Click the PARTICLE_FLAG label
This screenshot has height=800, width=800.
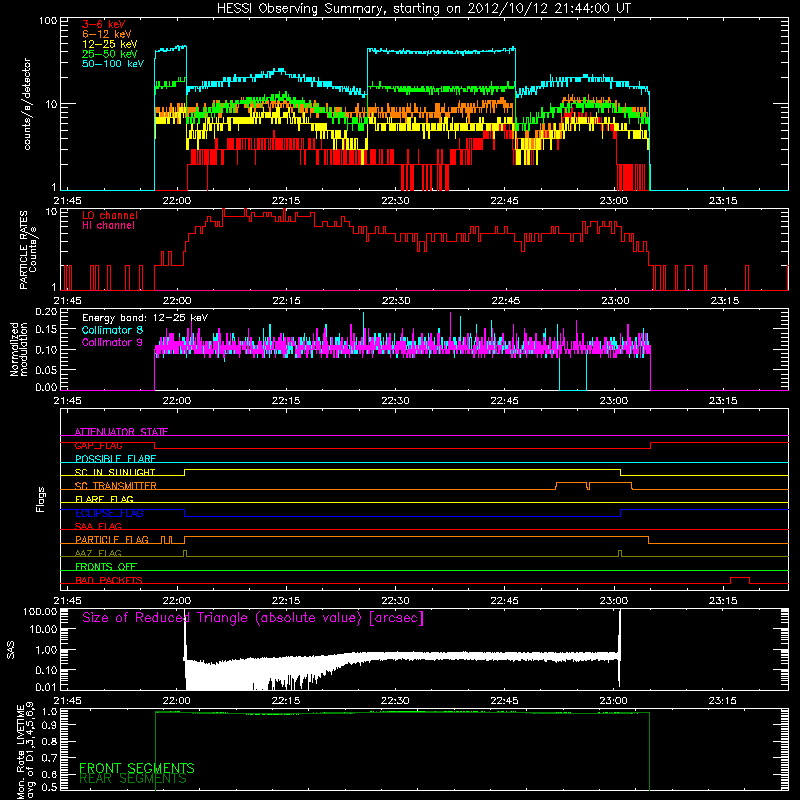[x=112, y=540]
